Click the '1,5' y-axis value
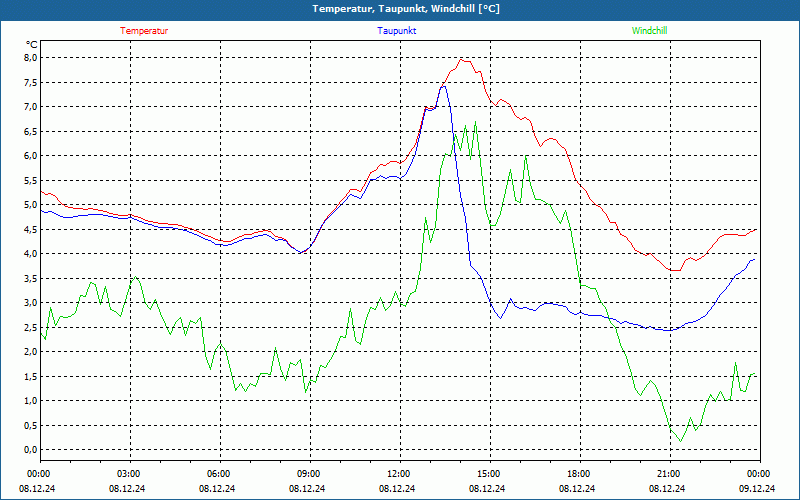Viewport: 800px width, 500px height. click(x=32, y=376)
